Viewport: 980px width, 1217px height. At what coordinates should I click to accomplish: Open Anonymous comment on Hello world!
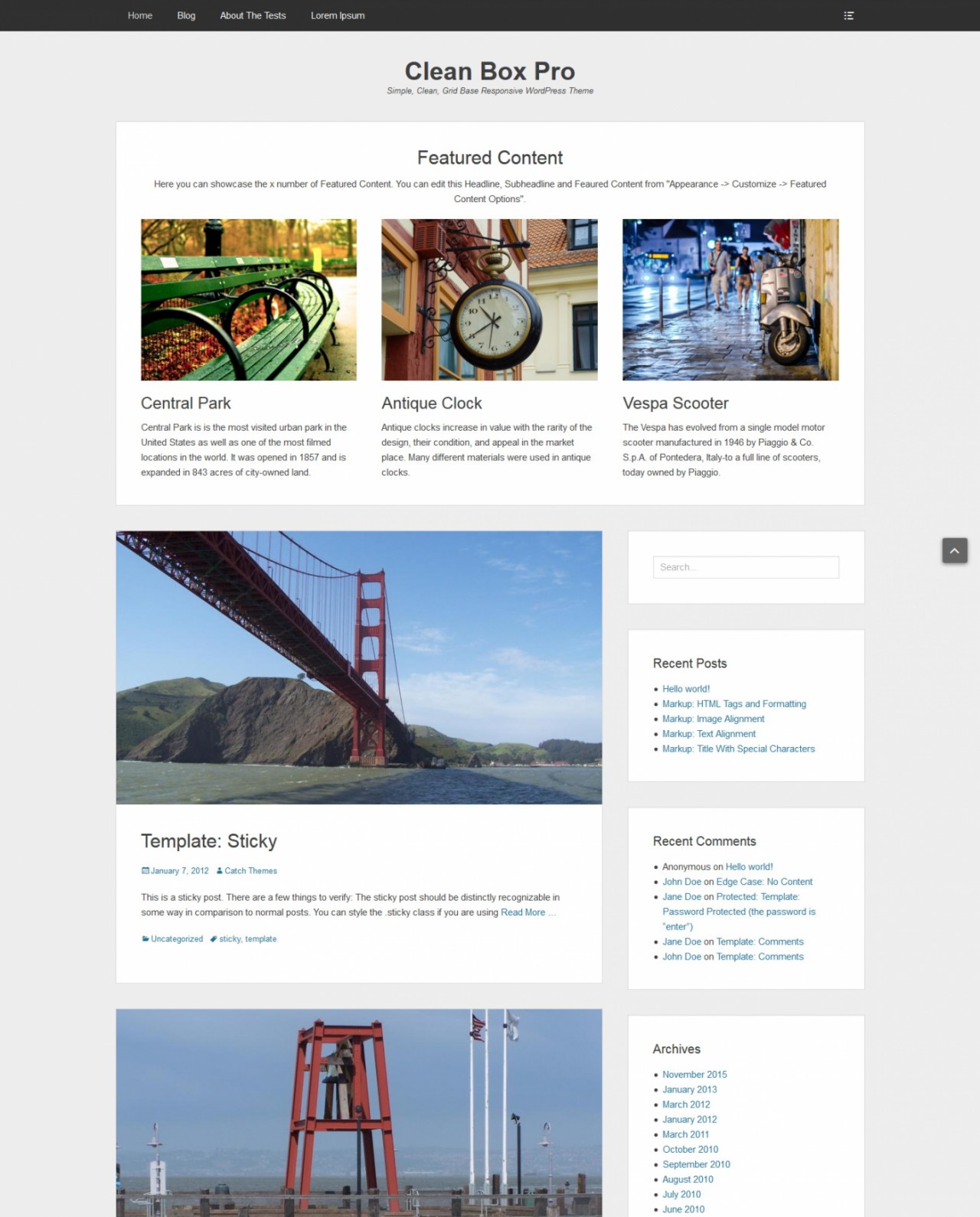click(x=750, y=866)
